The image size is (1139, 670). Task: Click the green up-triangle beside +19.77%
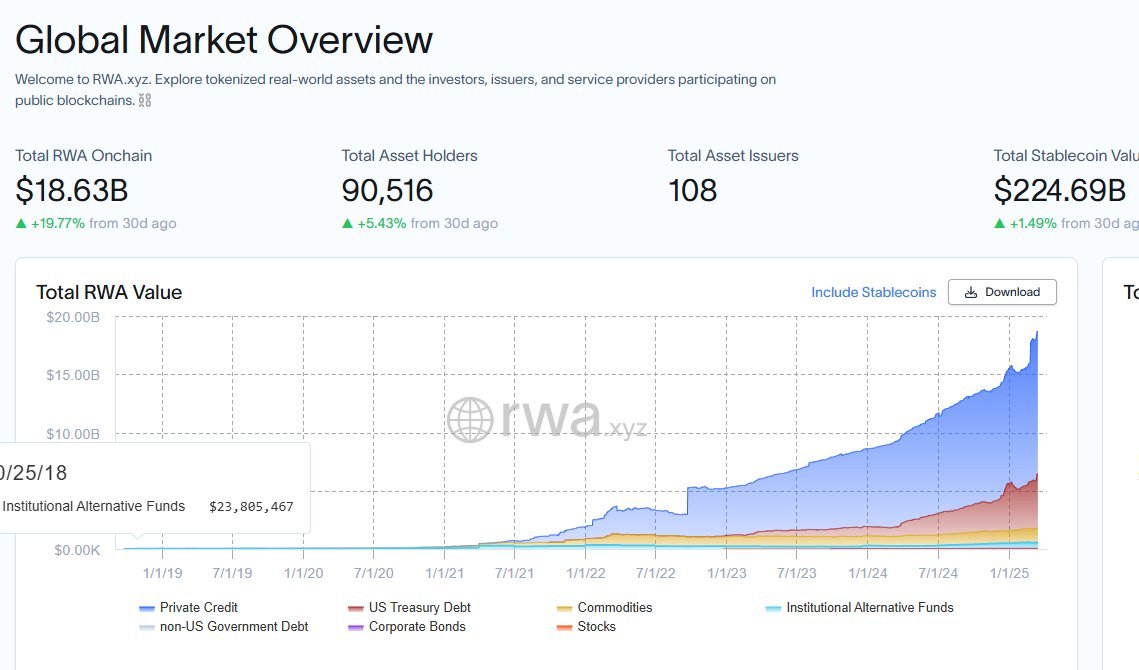point(21,223)
